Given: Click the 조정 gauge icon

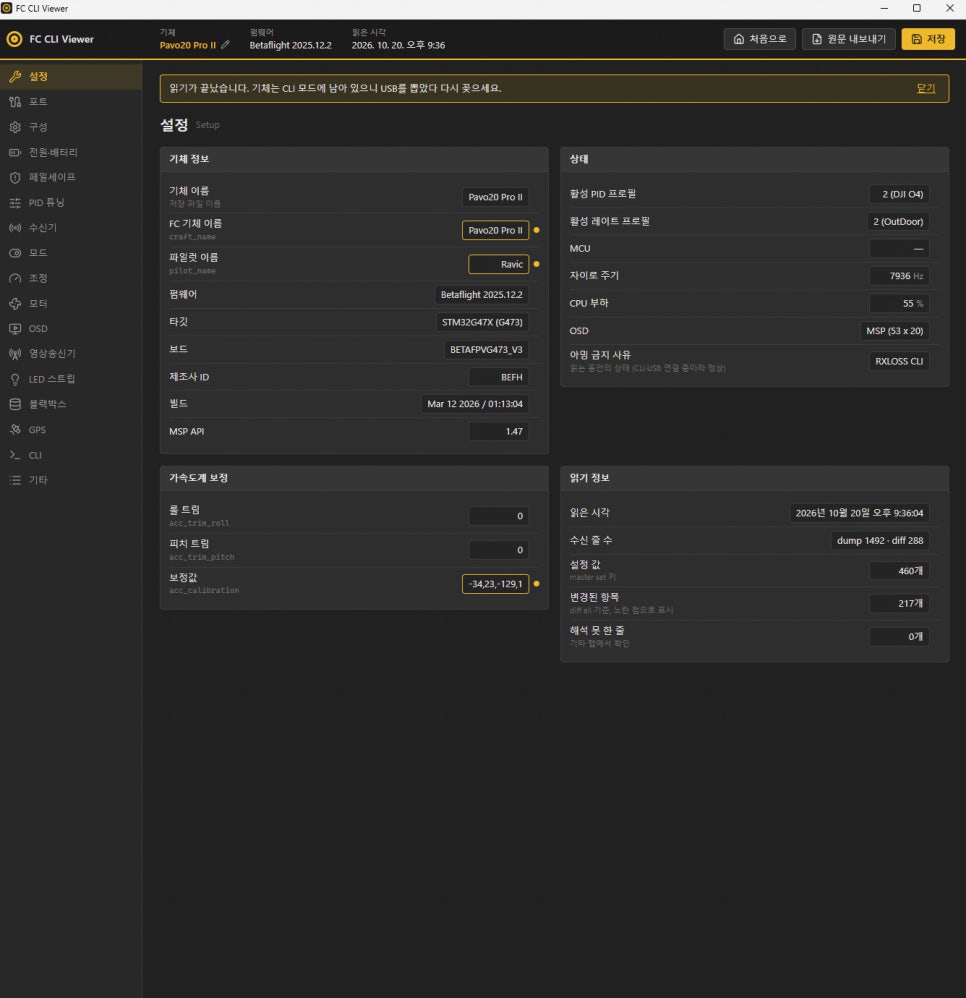Looking at the screenshot, I should click(15, 279).
